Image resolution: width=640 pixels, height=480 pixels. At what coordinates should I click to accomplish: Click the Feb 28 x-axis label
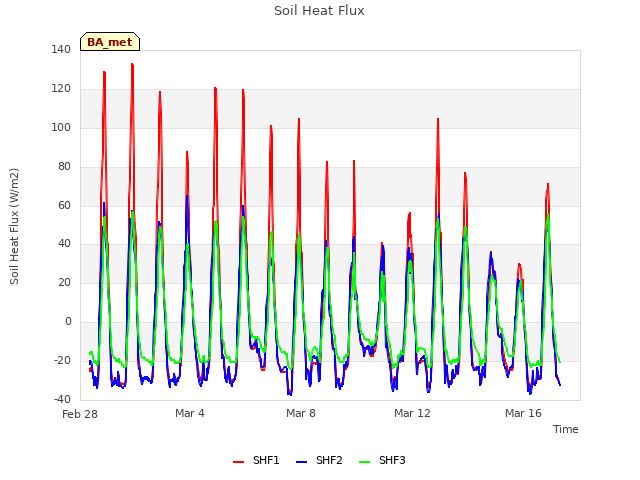point(80,414)
